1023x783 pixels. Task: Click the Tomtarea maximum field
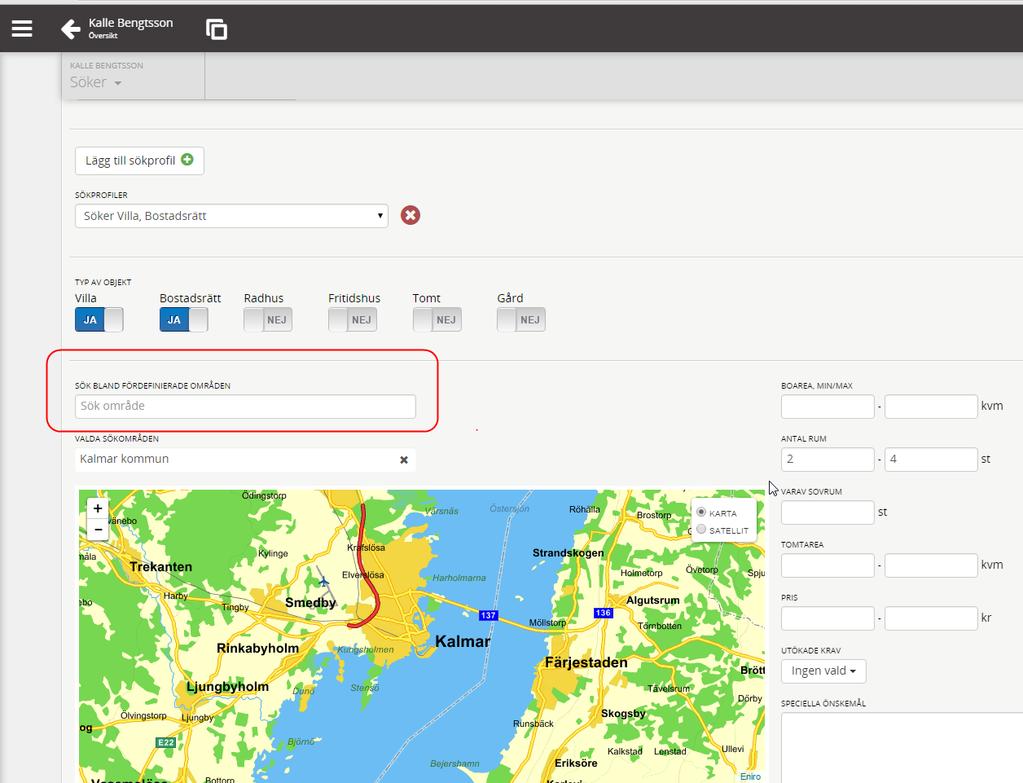931,565
